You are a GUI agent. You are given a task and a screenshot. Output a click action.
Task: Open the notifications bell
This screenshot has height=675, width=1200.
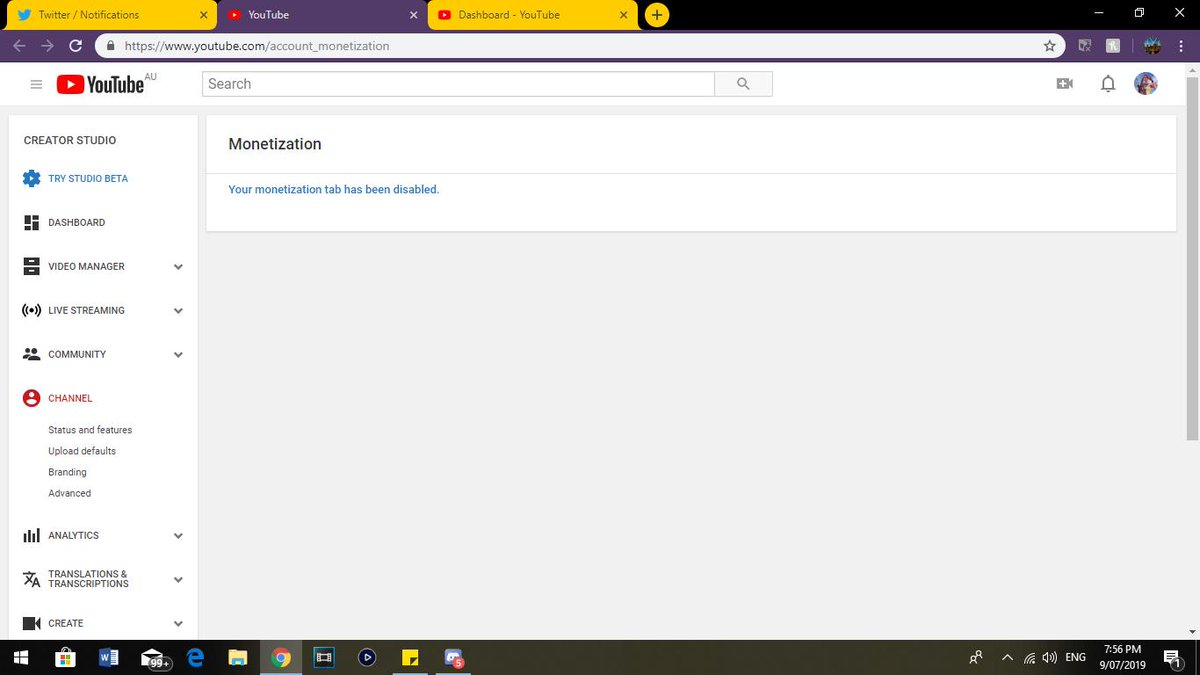1108,84
